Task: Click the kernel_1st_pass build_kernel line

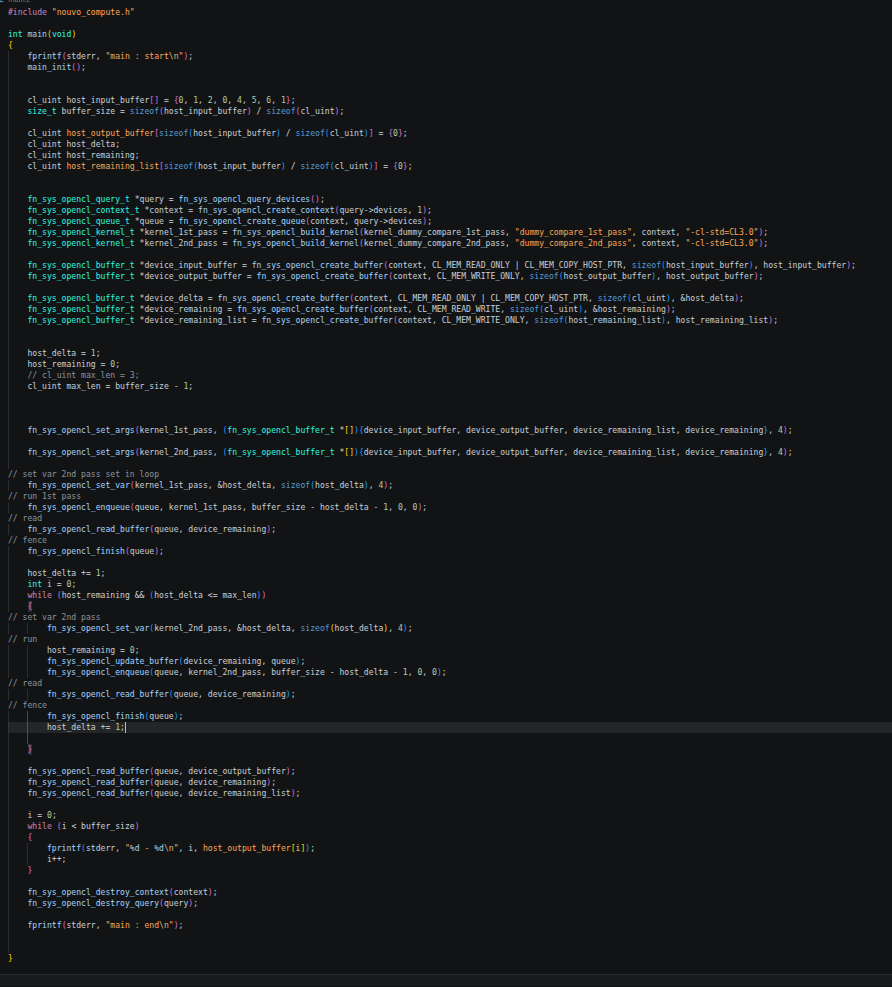Action: pyautogui.click(x=397, y=232)
